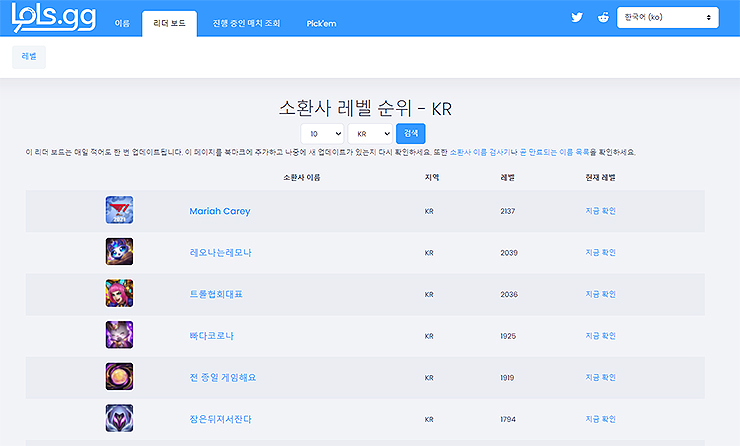Image resolution: width=740 pixels, height=446 pixels.
Task: Click the 레벨 column header
Action: [507, 177]
